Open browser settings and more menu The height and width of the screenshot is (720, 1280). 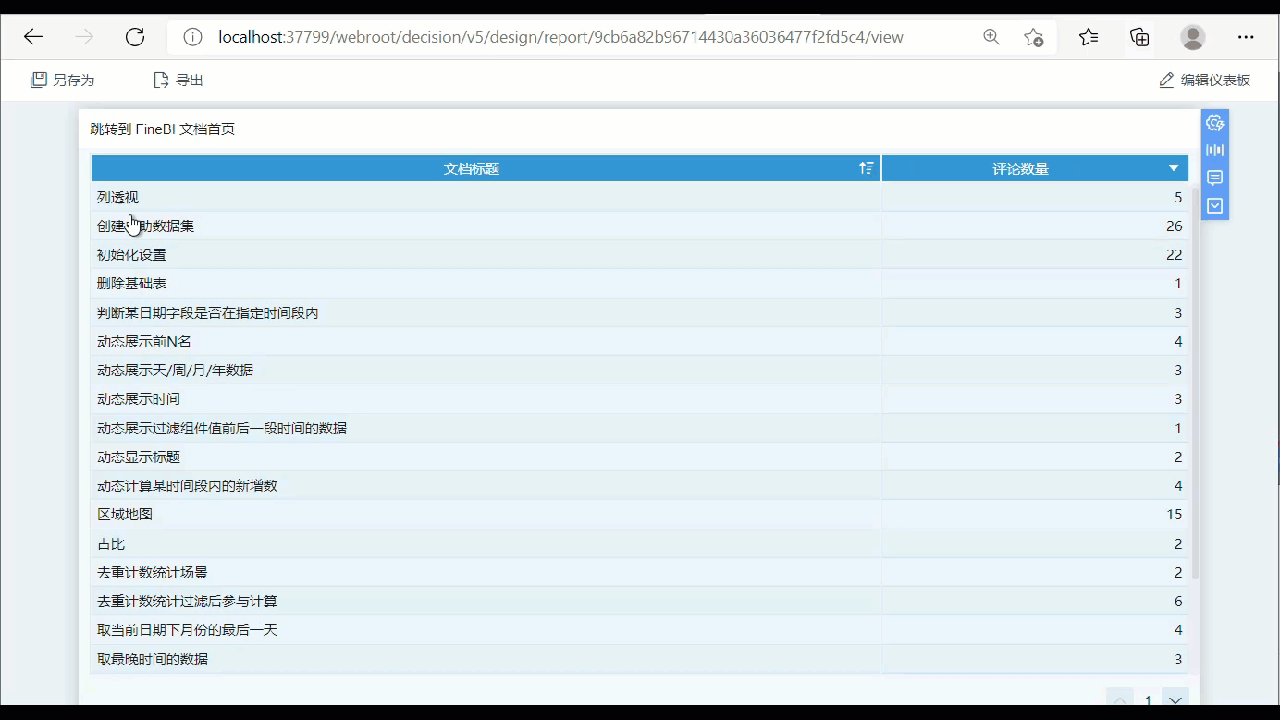[x=1245, y=37]
